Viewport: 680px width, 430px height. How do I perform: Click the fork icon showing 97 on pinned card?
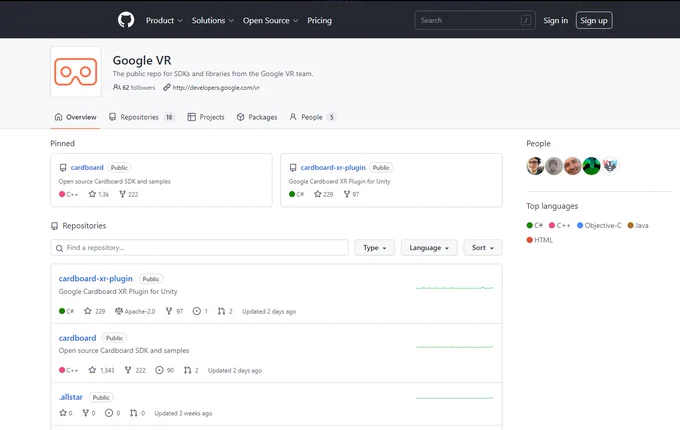[x=347, y=194]
